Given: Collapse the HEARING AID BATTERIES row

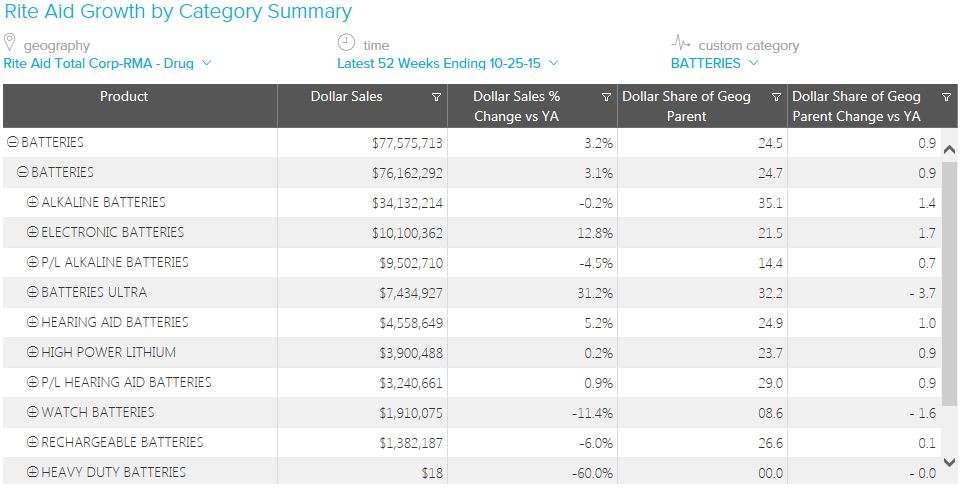Looking at the screenshot, I should click(33, 322).
